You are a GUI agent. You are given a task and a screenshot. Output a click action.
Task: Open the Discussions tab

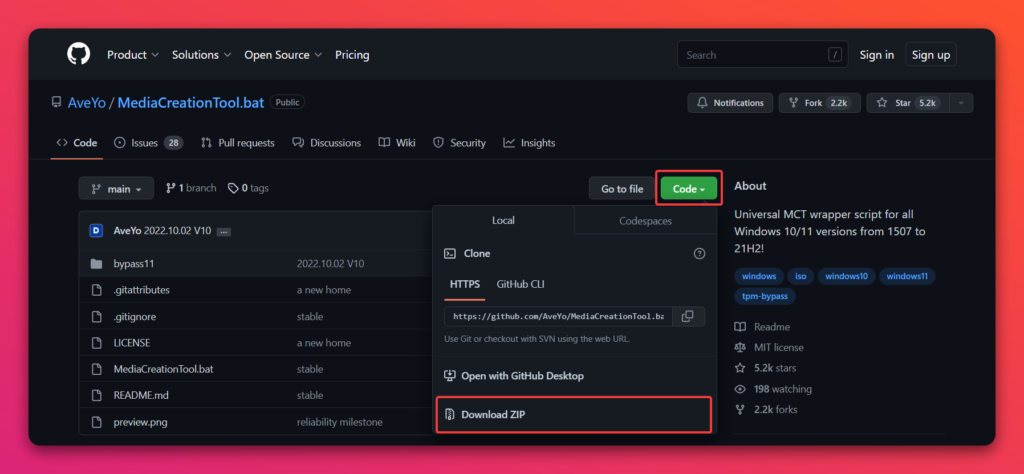coord(327,142)
